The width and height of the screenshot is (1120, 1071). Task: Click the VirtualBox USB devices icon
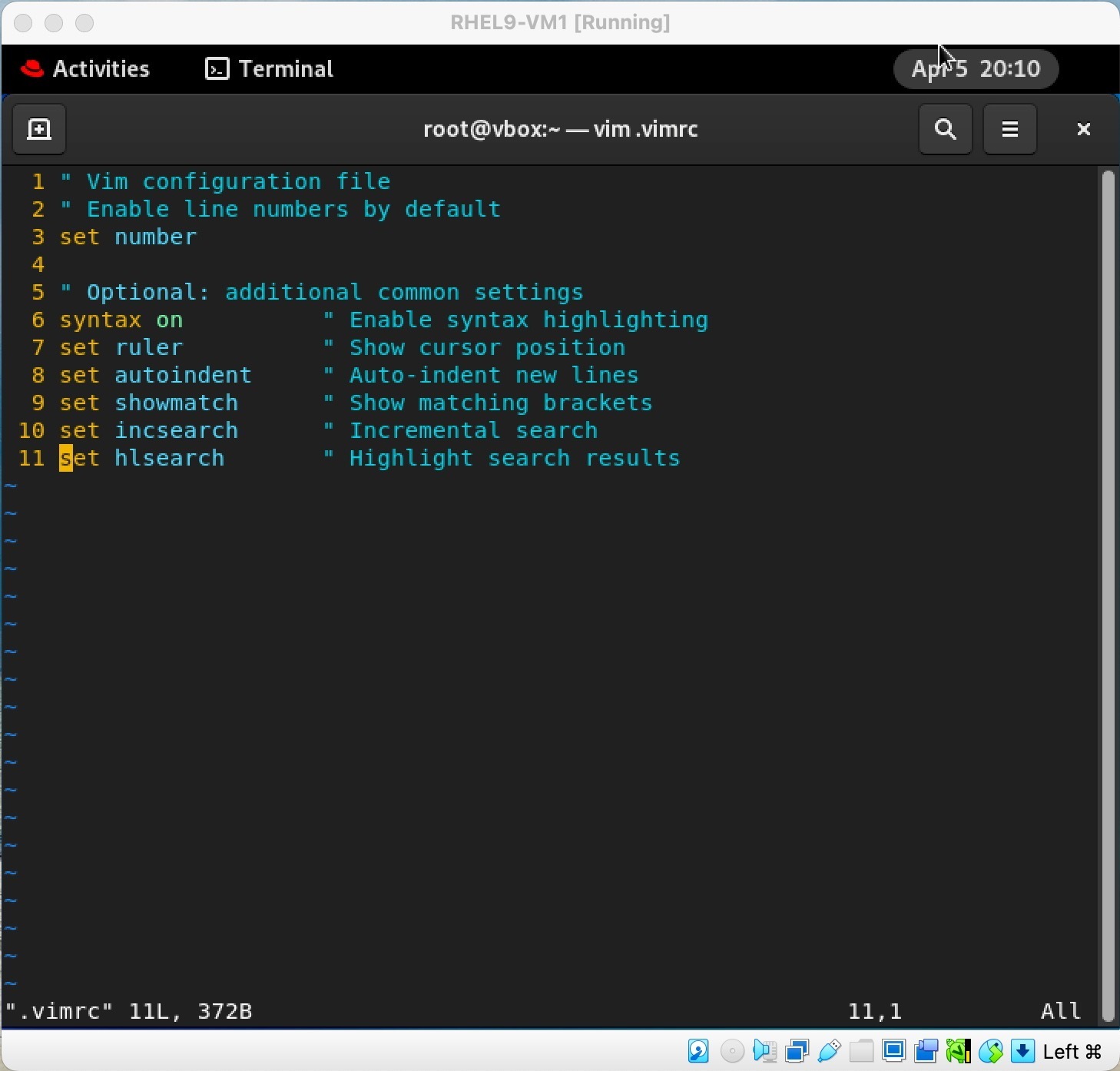(x=830, y=1050)
